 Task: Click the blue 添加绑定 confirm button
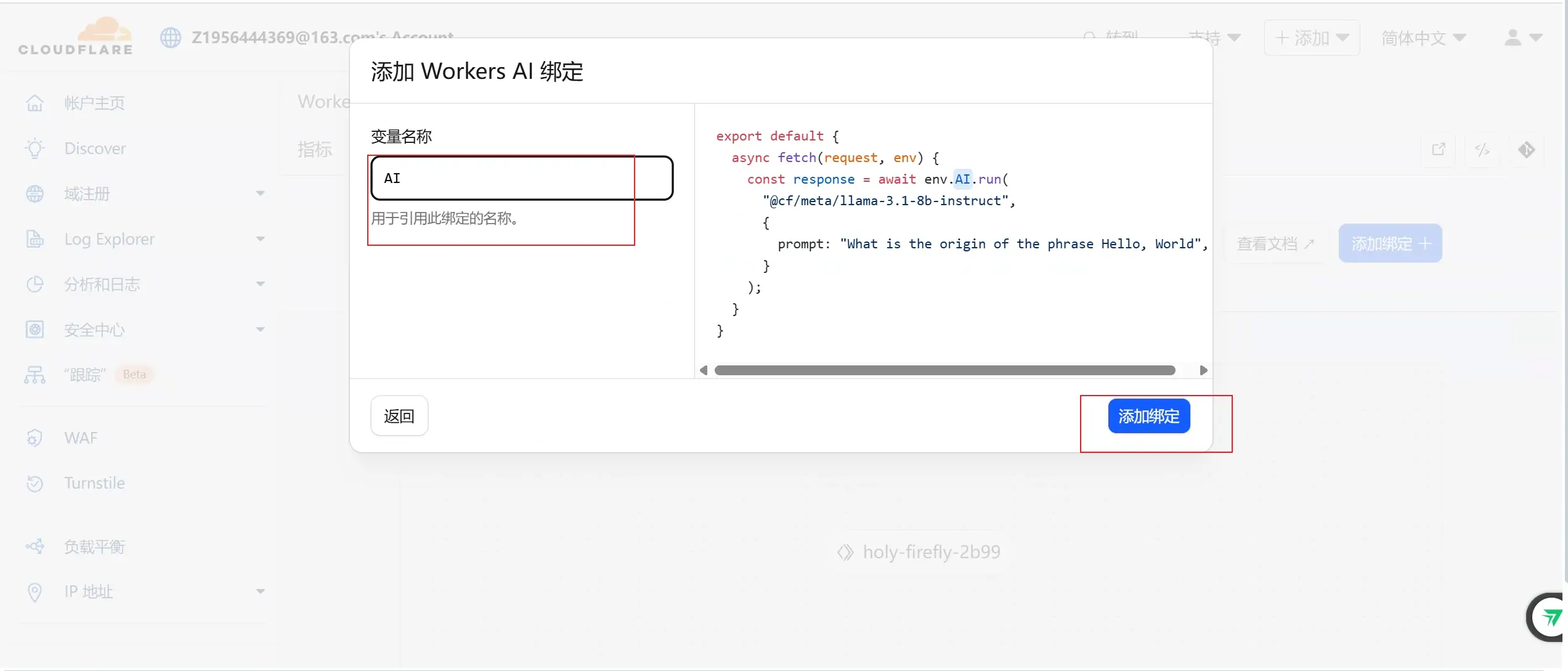(x=1149, y=417)
